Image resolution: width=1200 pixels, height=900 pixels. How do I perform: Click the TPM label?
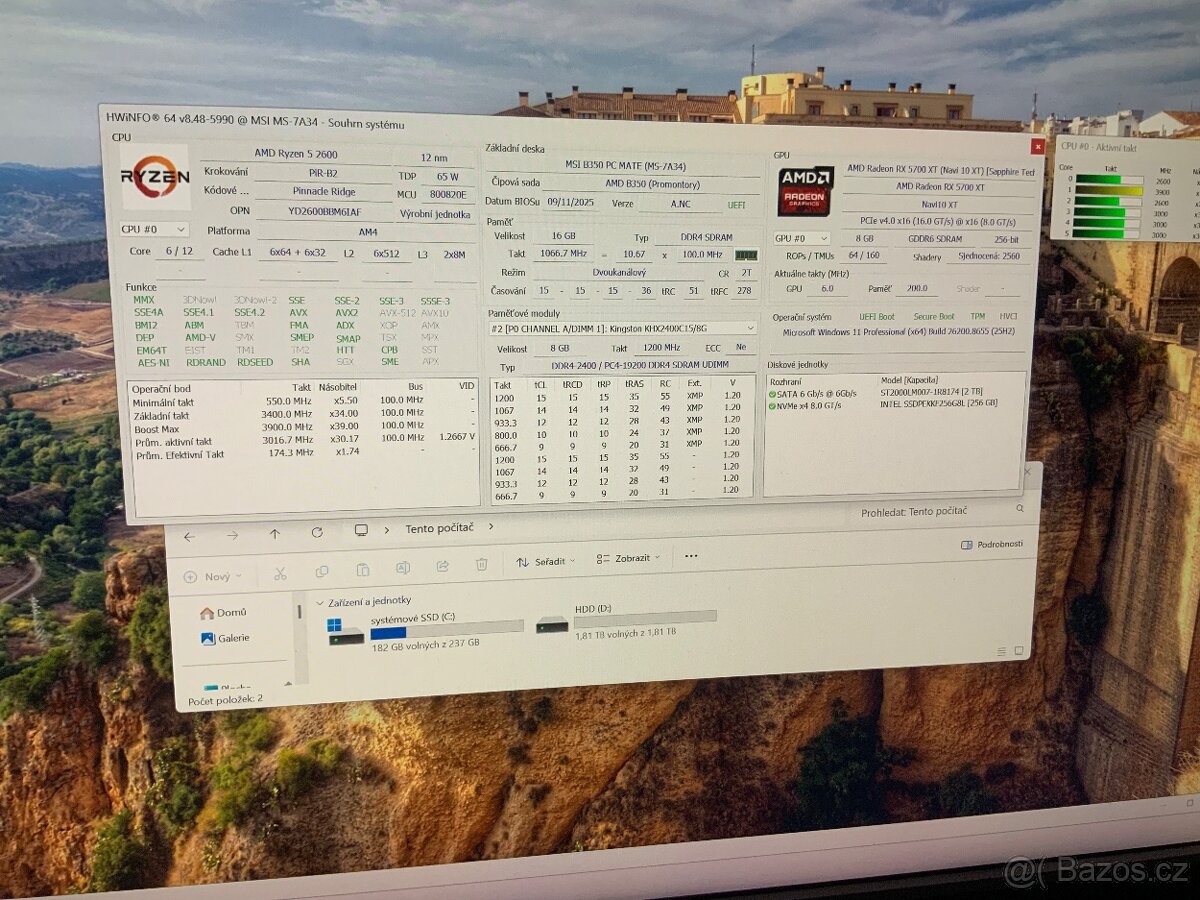coord(977,316)
